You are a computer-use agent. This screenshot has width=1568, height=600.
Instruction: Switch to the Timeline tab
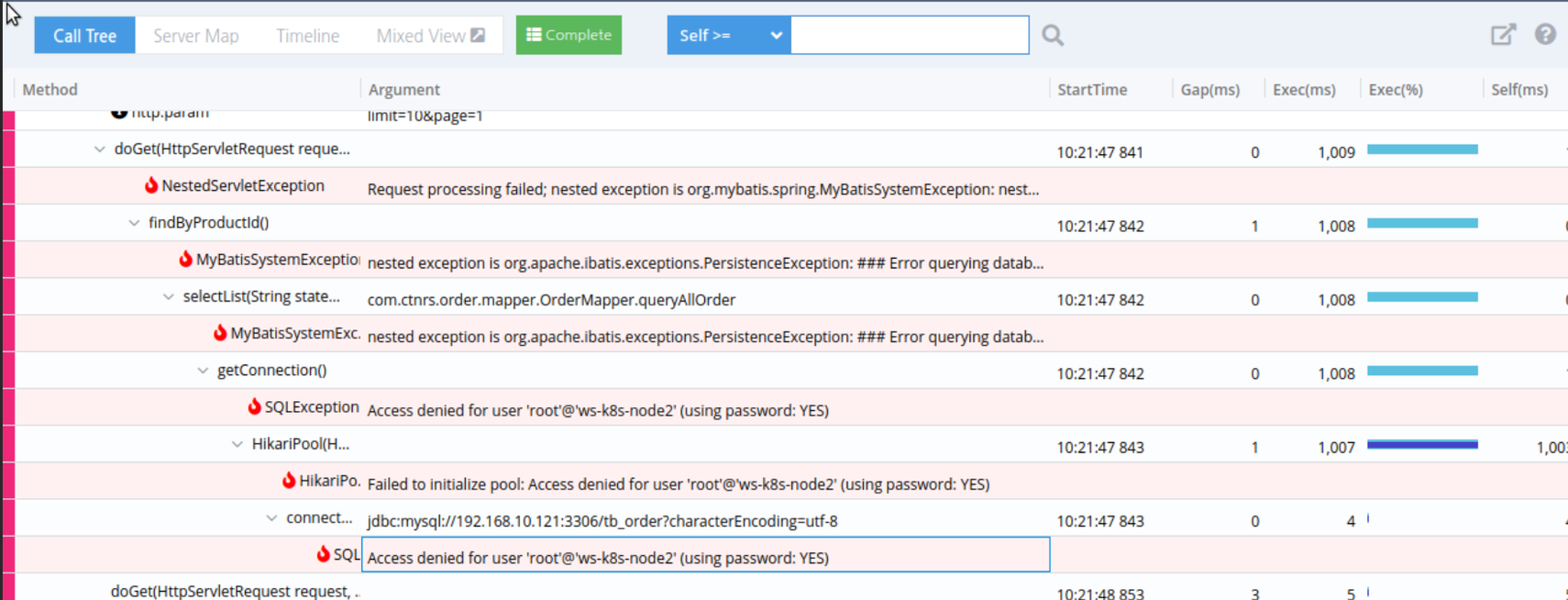[308, 36]
